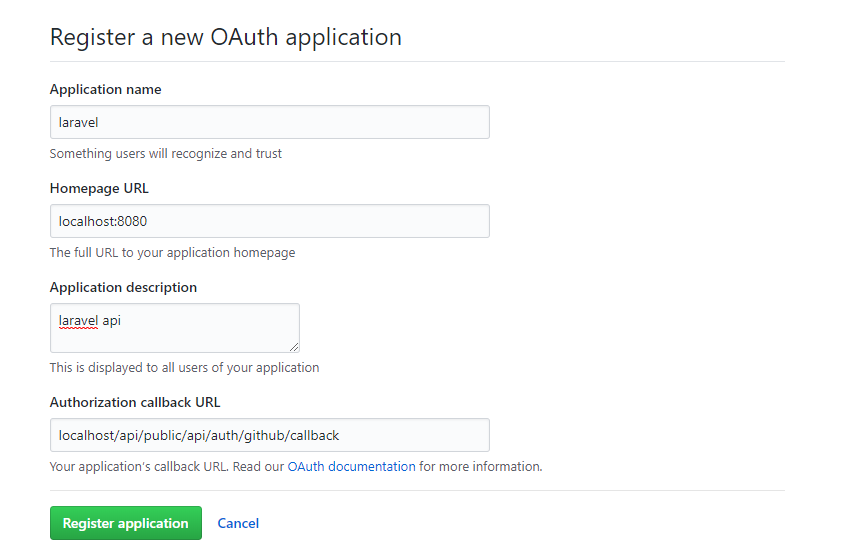Viewport: 842px width, 559px height.
Task: Click the Application name label
Action: coord(105,89)
